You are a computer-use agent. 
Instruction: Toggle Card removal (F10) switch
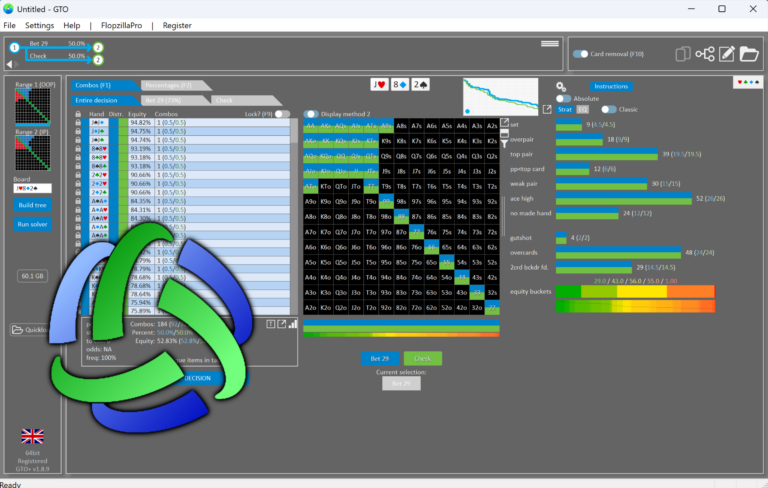point(580,54)
